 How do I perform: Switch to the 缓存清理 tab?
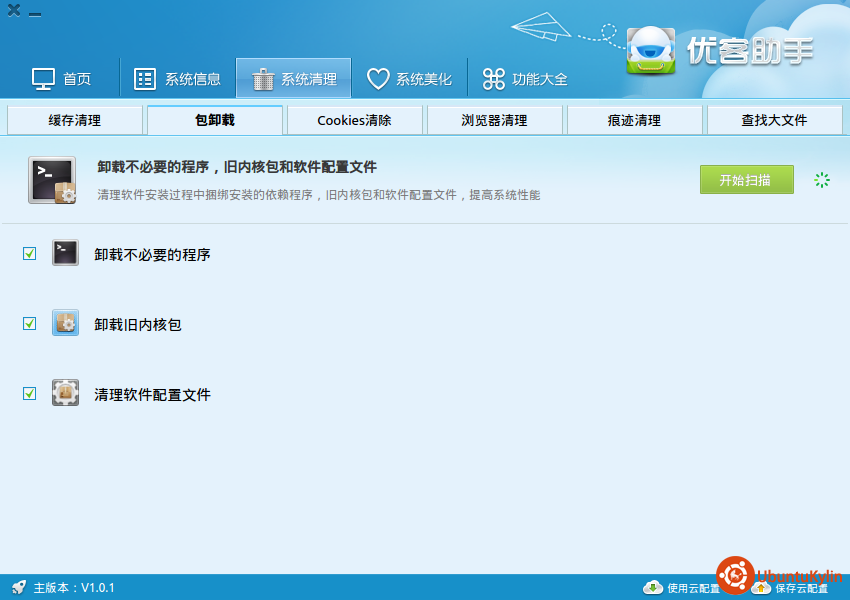click(75, 120)
